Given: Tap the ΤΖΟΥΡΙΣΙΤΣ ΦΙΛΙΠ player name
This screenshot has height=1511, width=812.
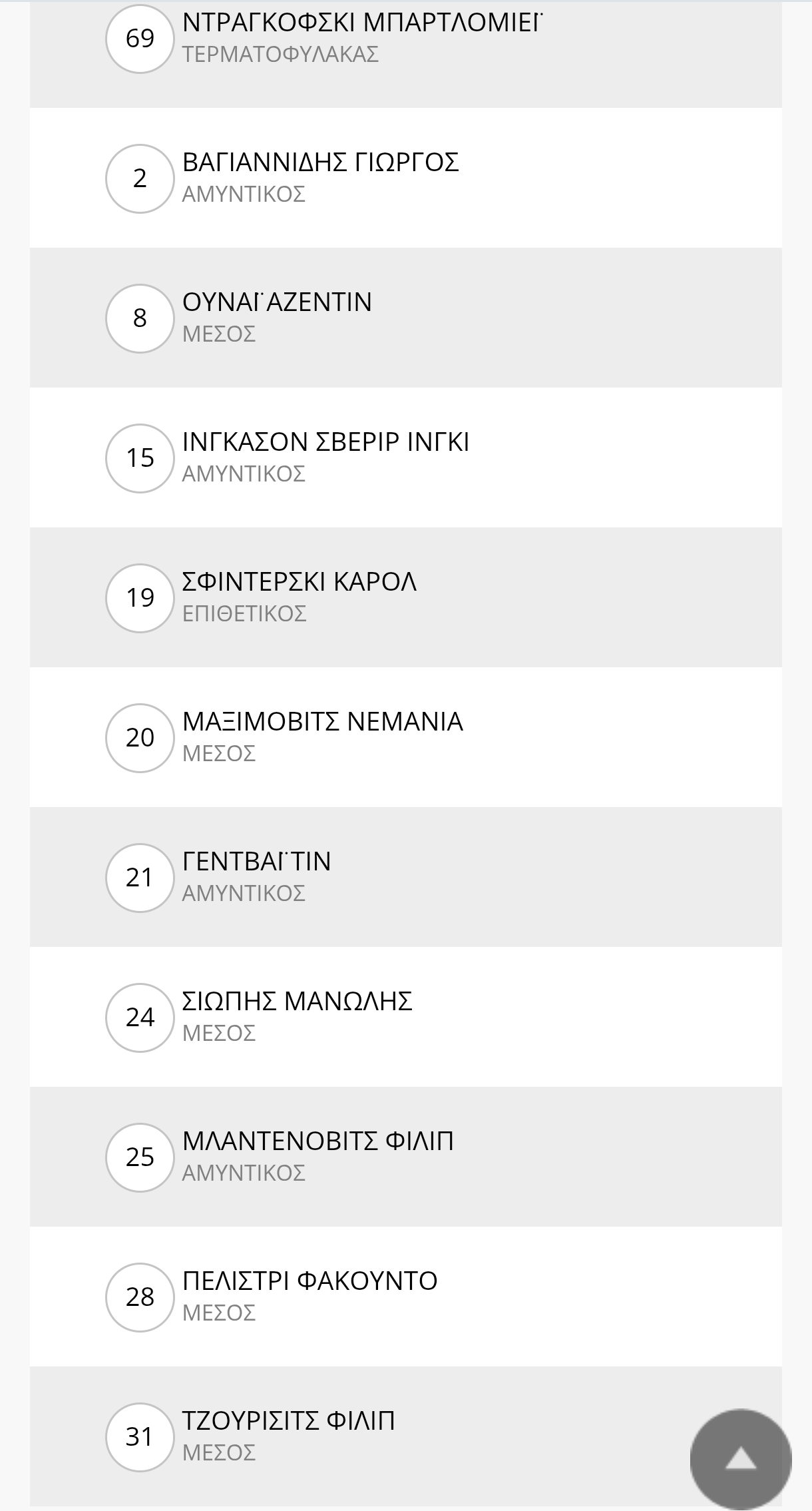Looking at the screenshot, I should (x=288, y=1421).
